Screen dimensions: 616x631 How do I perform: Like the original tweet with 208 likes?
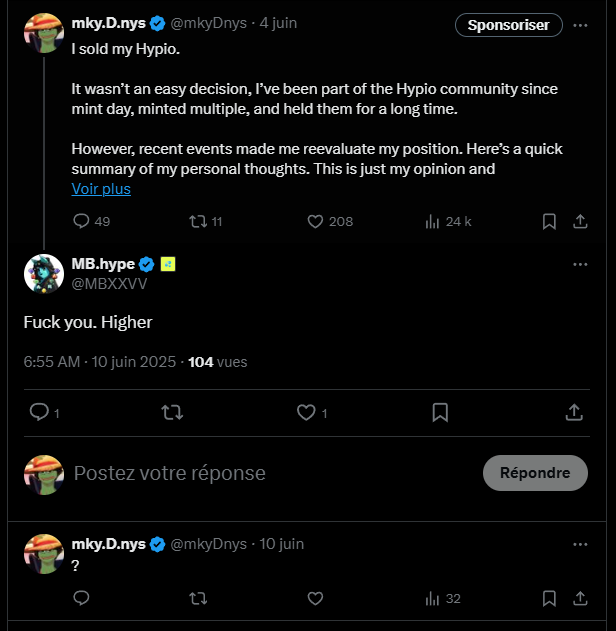[x=315, y=221]
